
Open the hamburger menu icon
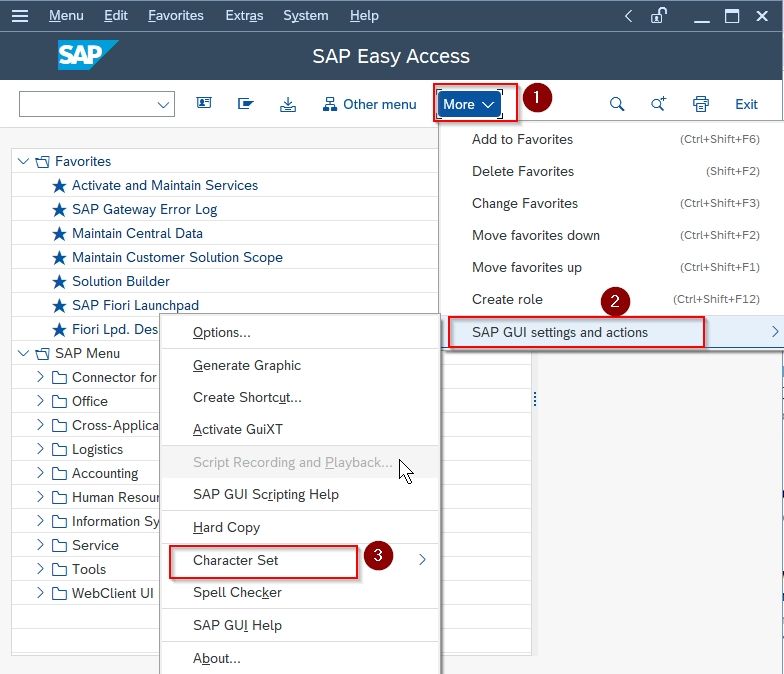20,16
